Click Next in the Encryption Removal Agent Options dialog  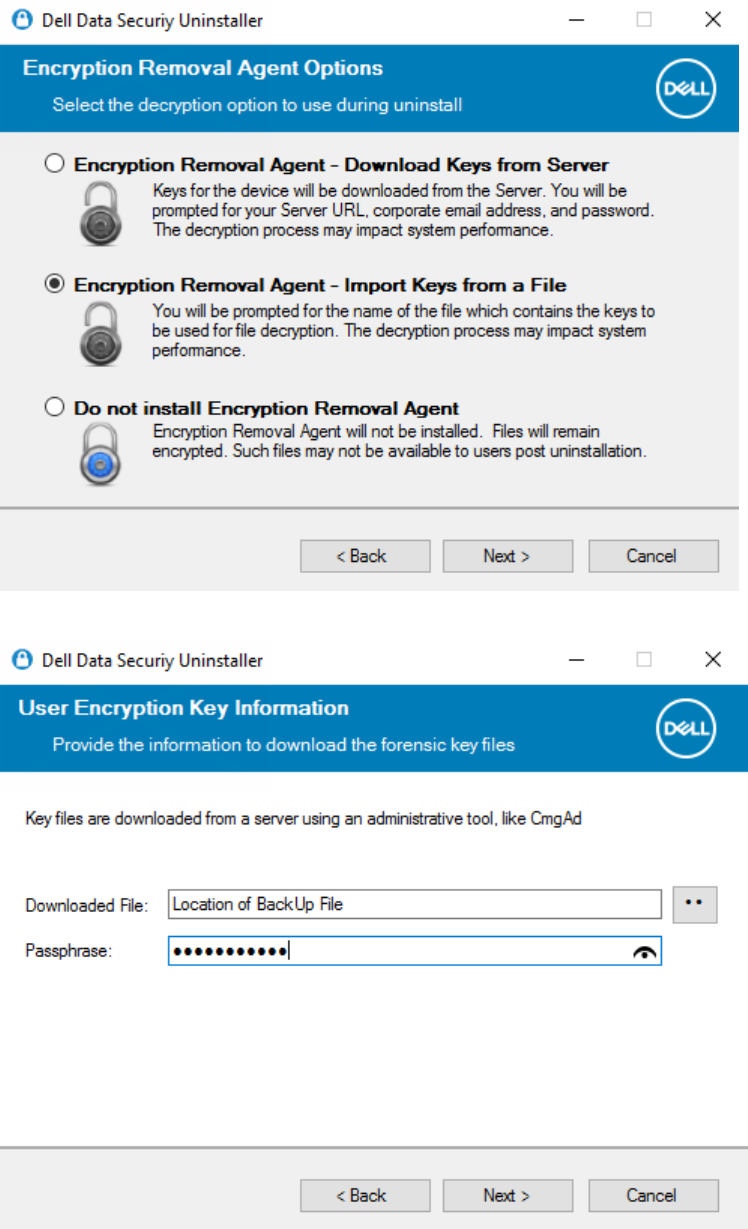click(508, 556)
